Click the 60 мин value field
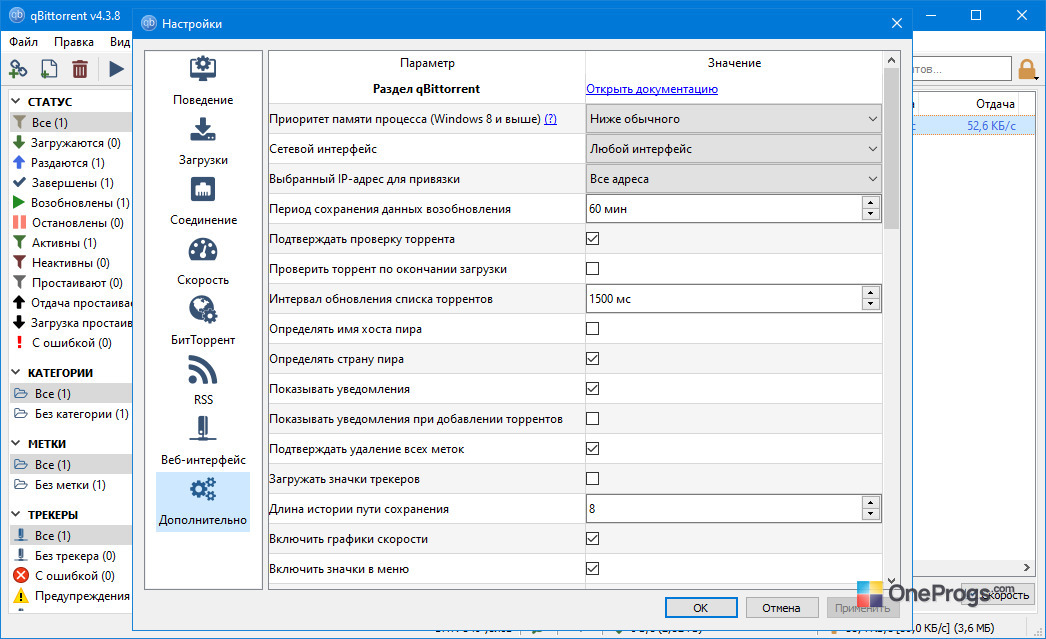This screenshot has width=1046, height=639. coord(724,209)
